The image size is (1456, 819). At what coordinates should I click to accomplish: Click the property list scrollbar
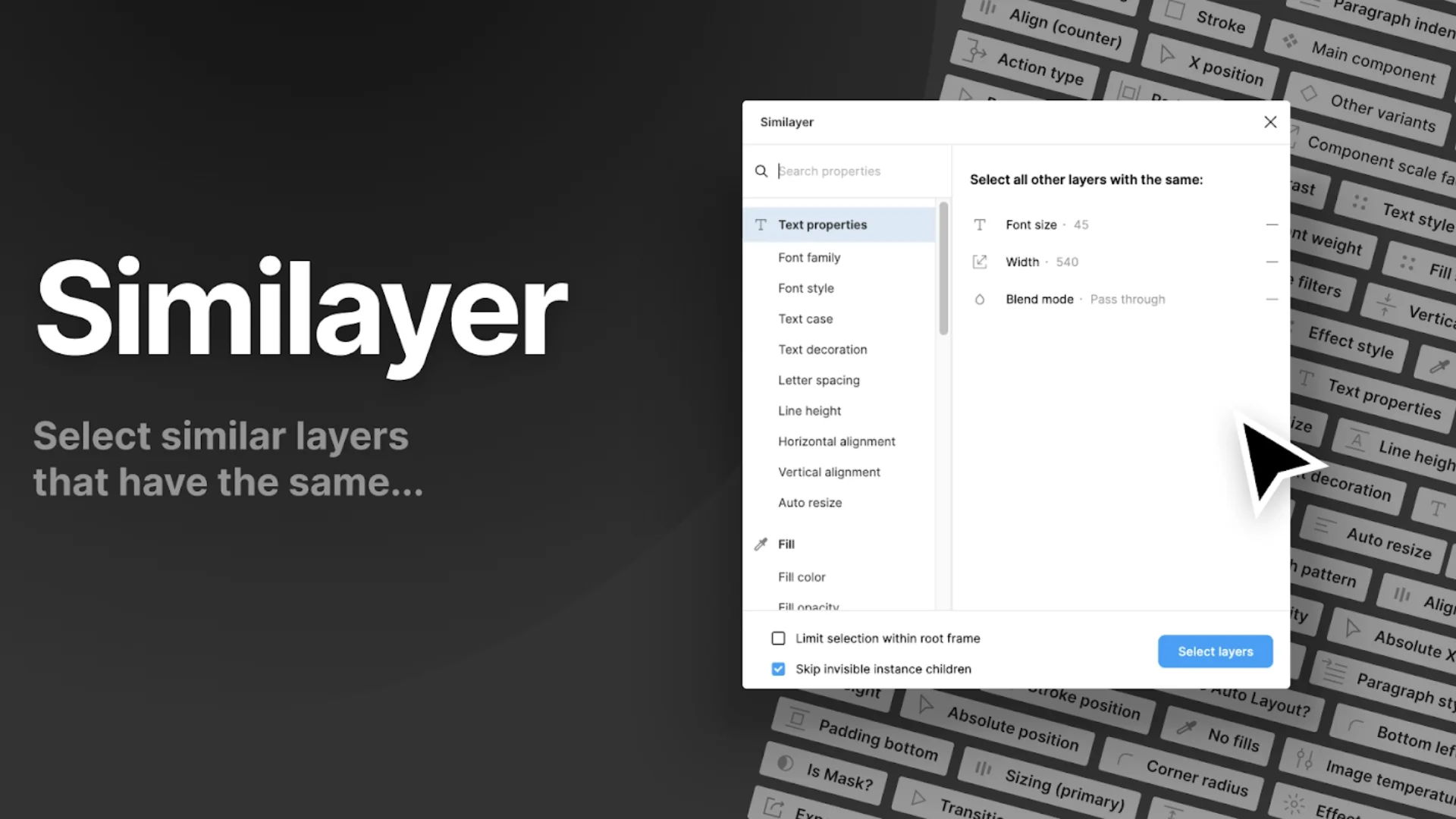(x=943, y=268)
